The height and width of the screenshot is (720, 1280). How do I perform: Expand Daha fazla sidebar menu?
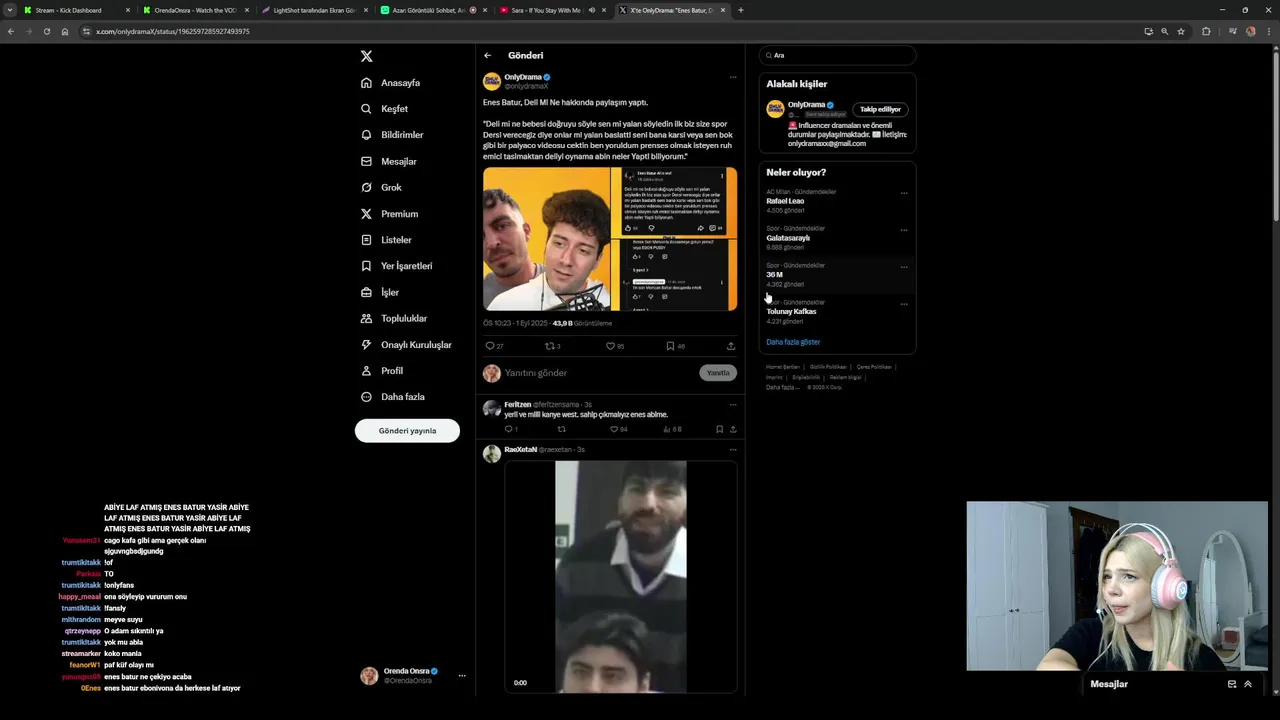393,397
